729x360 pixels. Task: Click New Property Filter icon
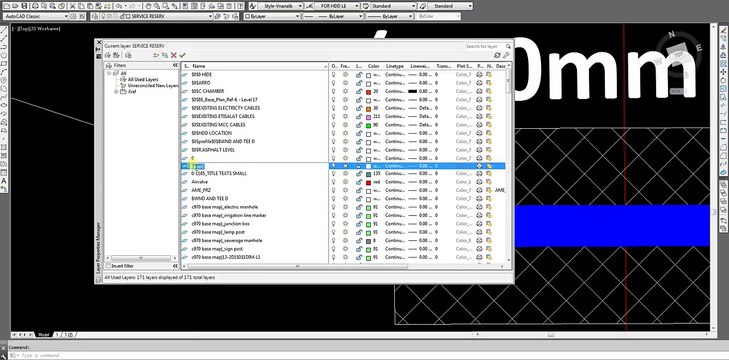pyautogui.click(x=108, y=55)
